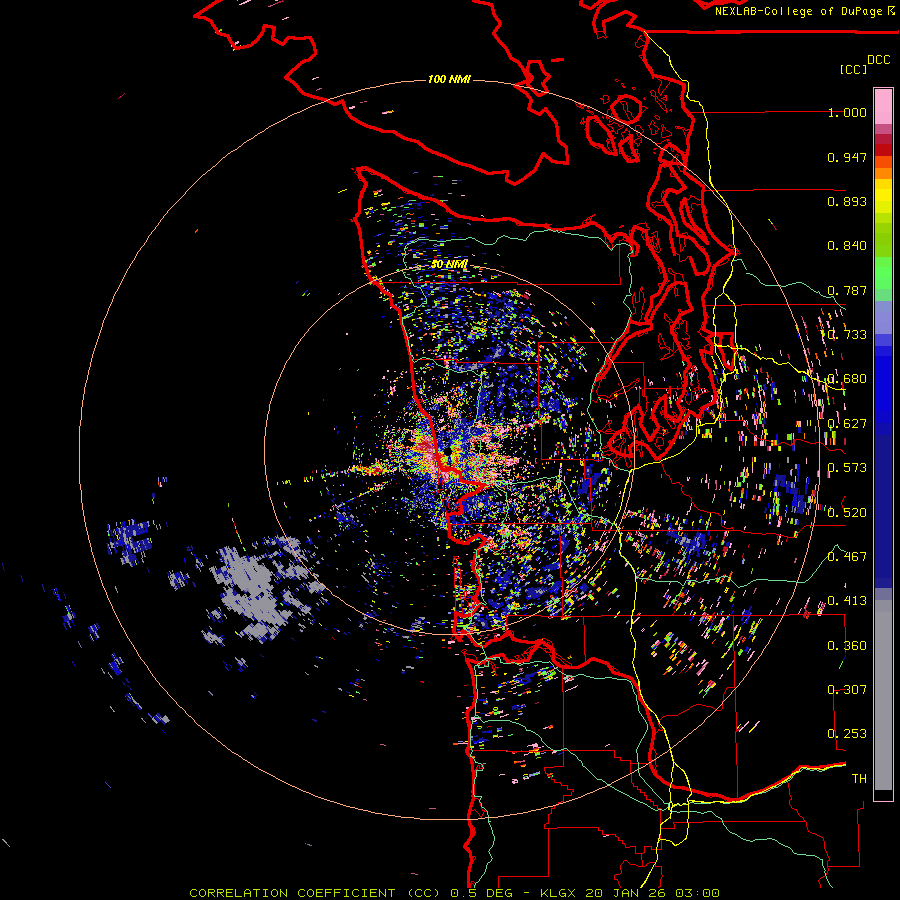Select the 0.253 scale value
Image resolution: width=900 pixels, height=900 pixels.
point(847,734)
